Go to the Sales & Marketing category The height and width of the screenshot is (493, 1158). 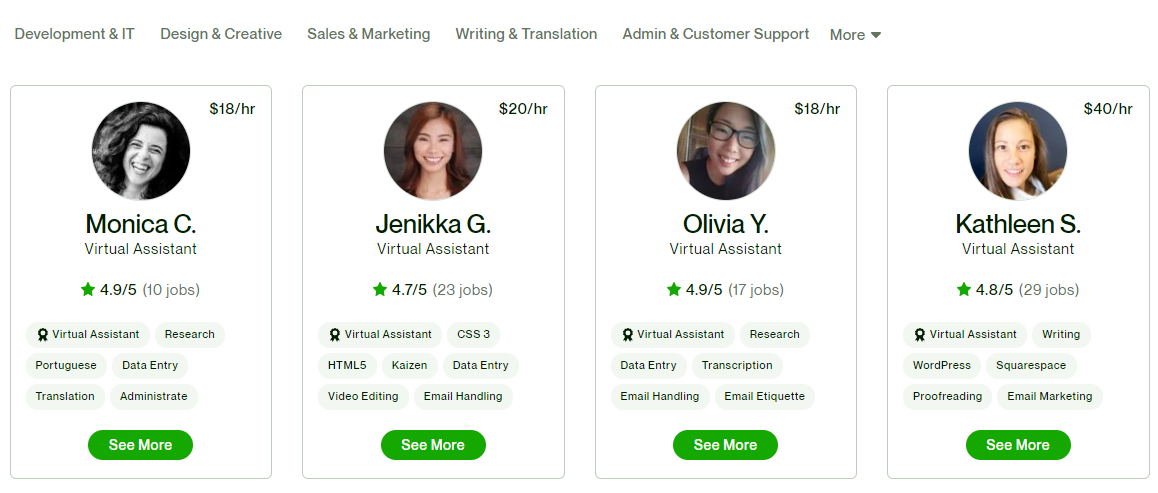[369, 34]
